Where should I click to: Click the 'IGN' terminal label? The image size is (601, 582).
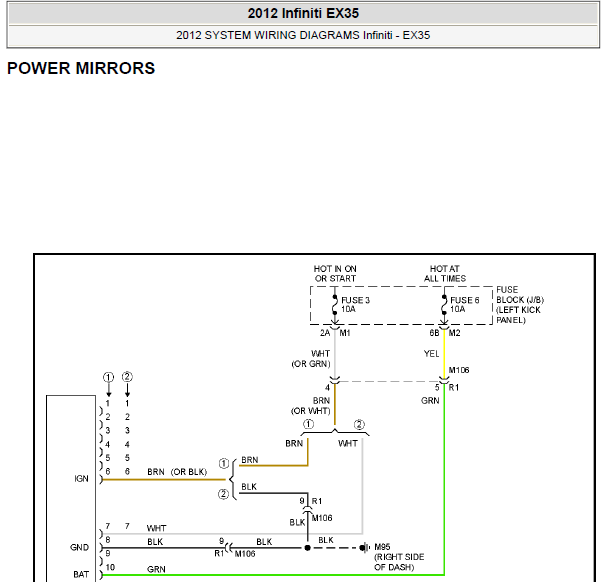click(81, 478)
